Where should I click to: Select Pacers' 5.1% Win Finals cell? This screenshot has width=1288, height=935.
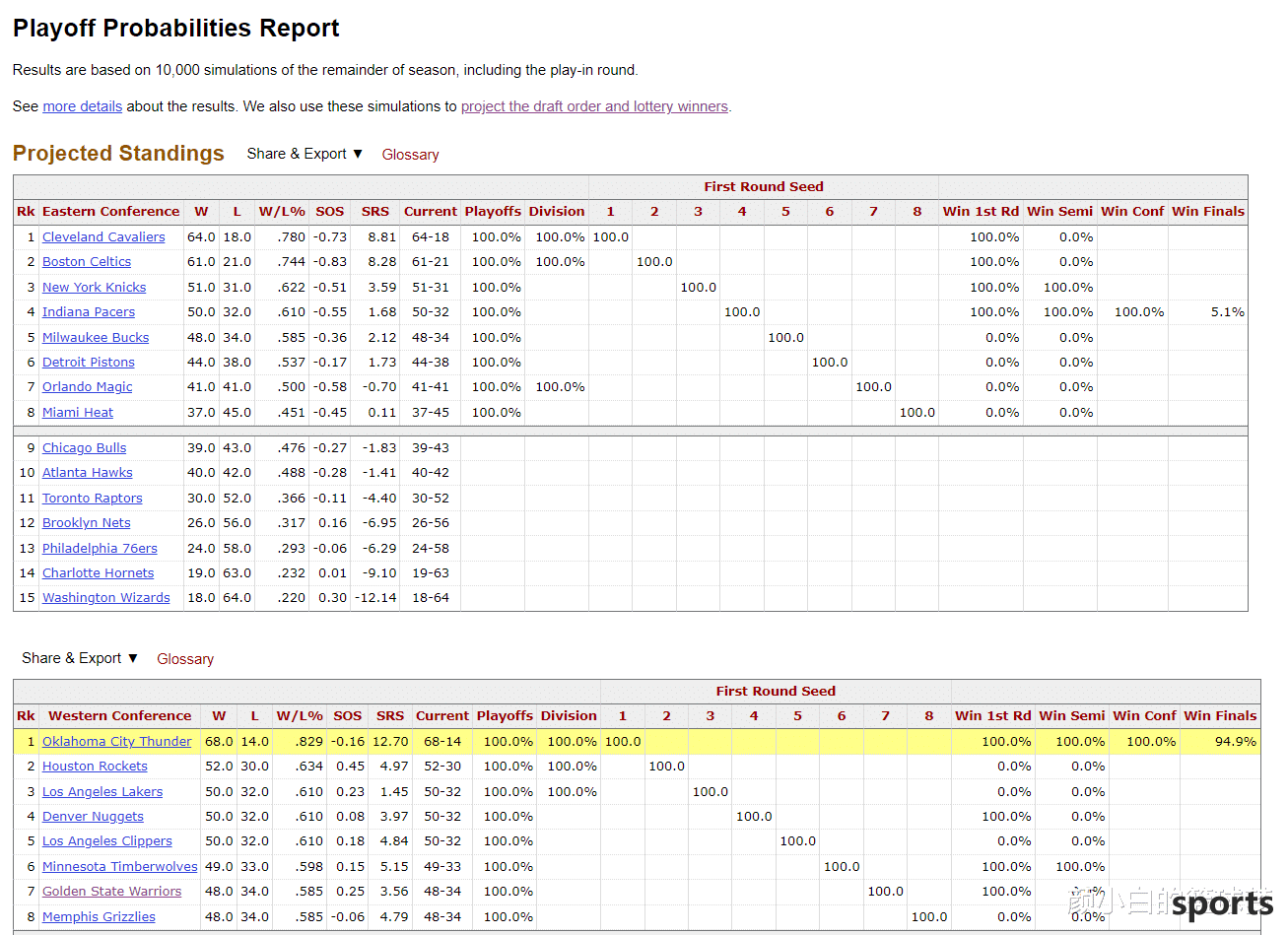click(1208, 312)
